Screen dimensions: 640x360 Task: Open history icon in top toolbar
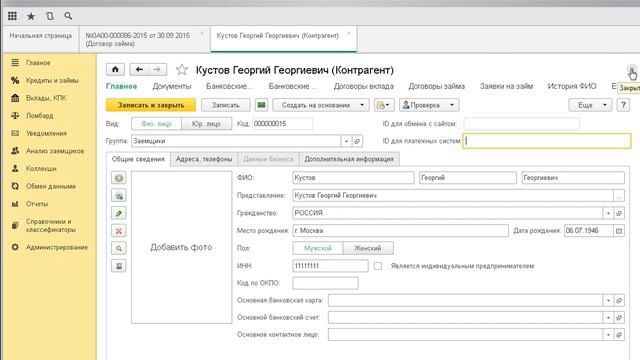(x=50, y=16)
